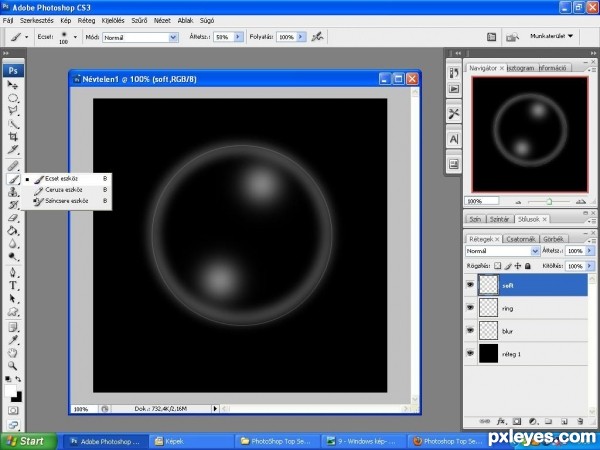Select the Slice tool
Screen dimensions: 600x450
tap(13, 149)
